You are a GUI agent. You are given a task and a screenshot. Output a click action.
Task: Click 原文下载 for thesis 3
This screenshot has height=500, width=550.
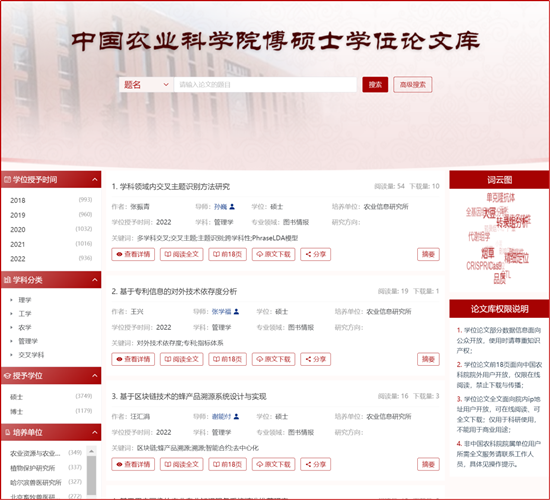click(274, 464)
